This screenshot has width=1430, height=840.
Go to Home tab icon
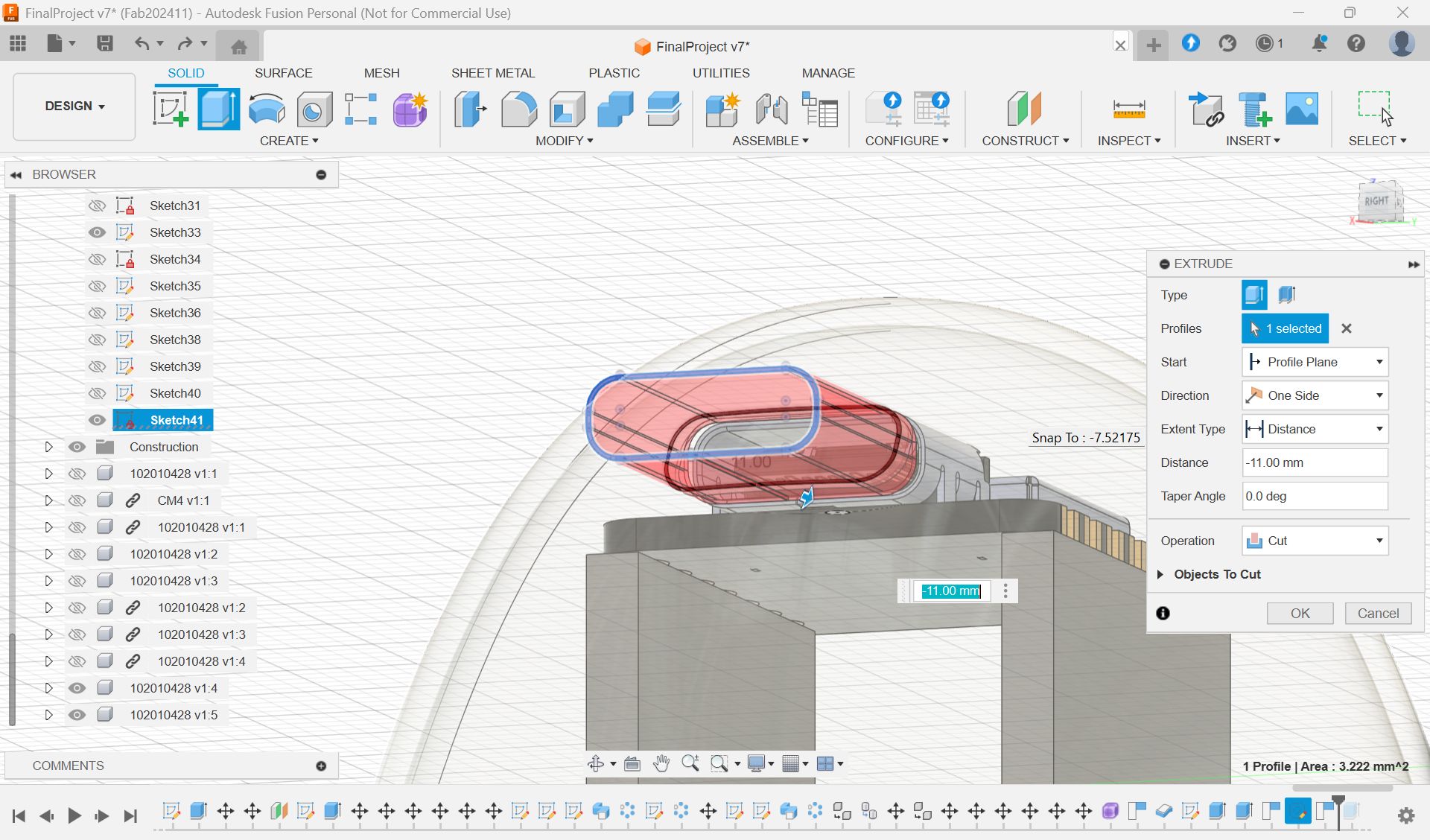[238, 47]
